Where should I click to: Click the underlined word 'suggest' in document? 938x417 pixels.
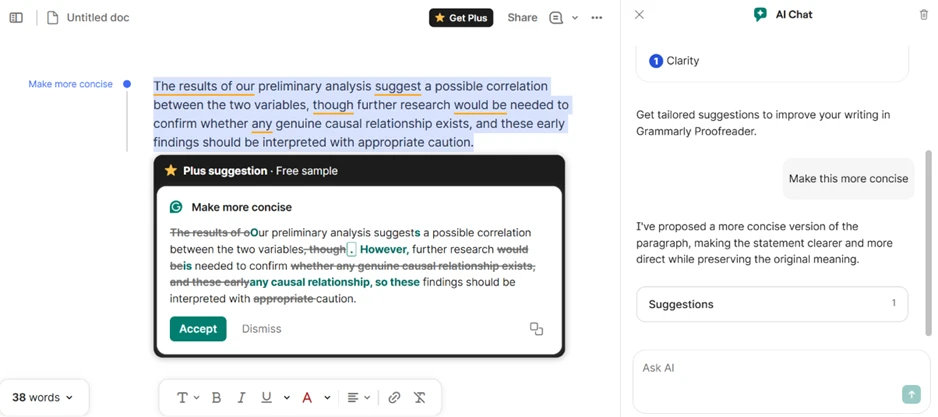point(398,87)
